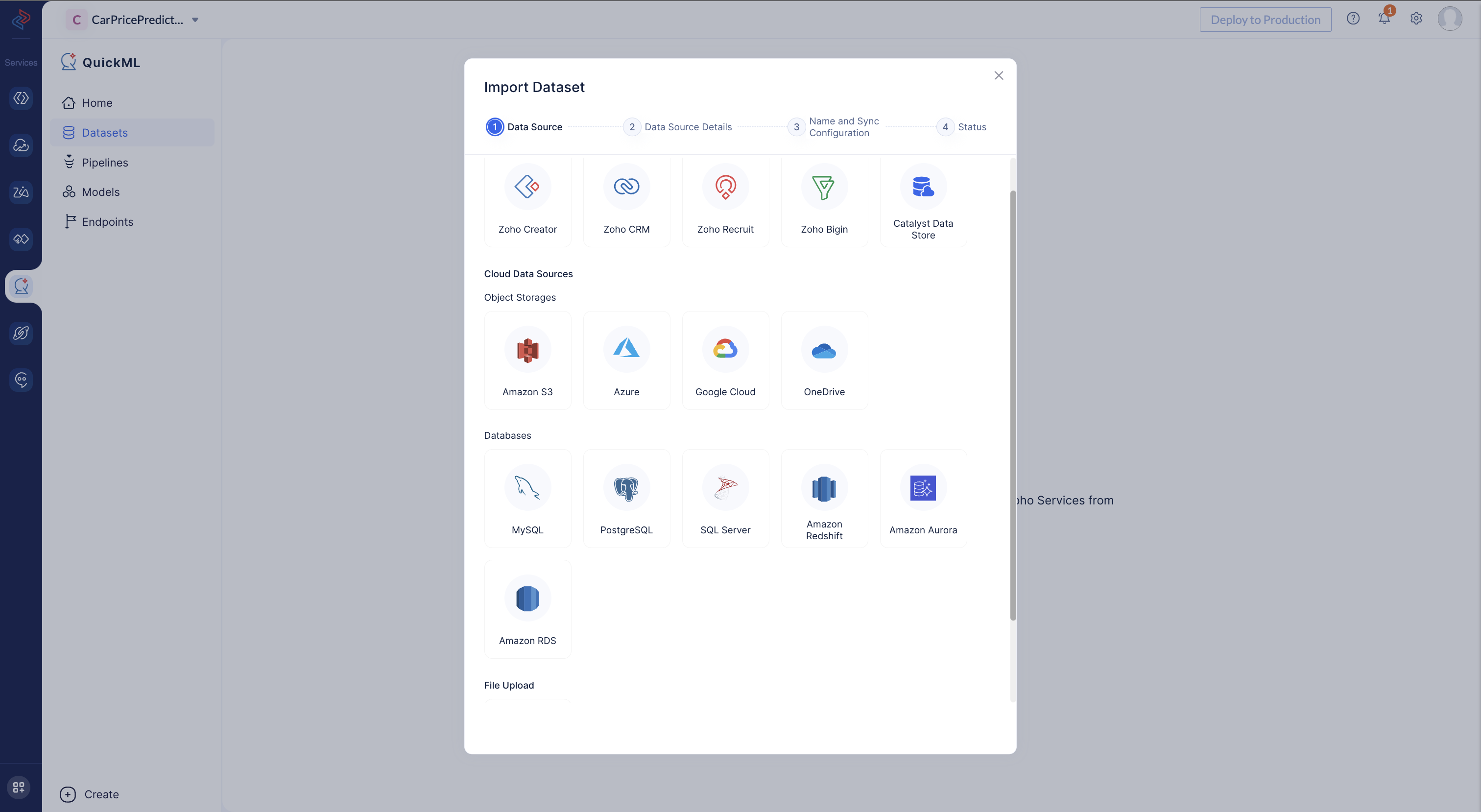Image resolution: width=1481 pixels, height=812 pixels.
Task: Choose Azure object storage
Action: [626, 360]
